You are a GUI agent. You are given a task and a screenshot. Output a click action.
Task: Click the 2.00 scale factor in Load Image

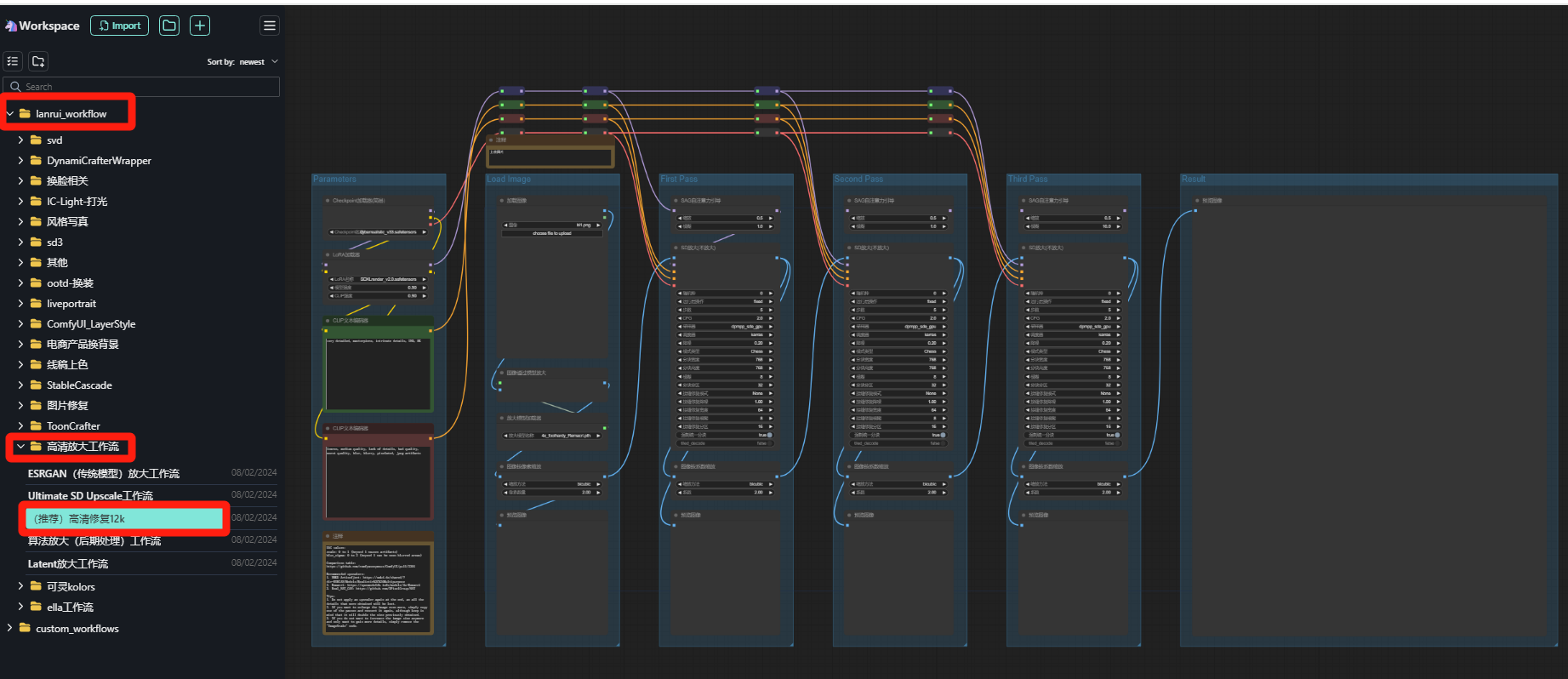585,492
